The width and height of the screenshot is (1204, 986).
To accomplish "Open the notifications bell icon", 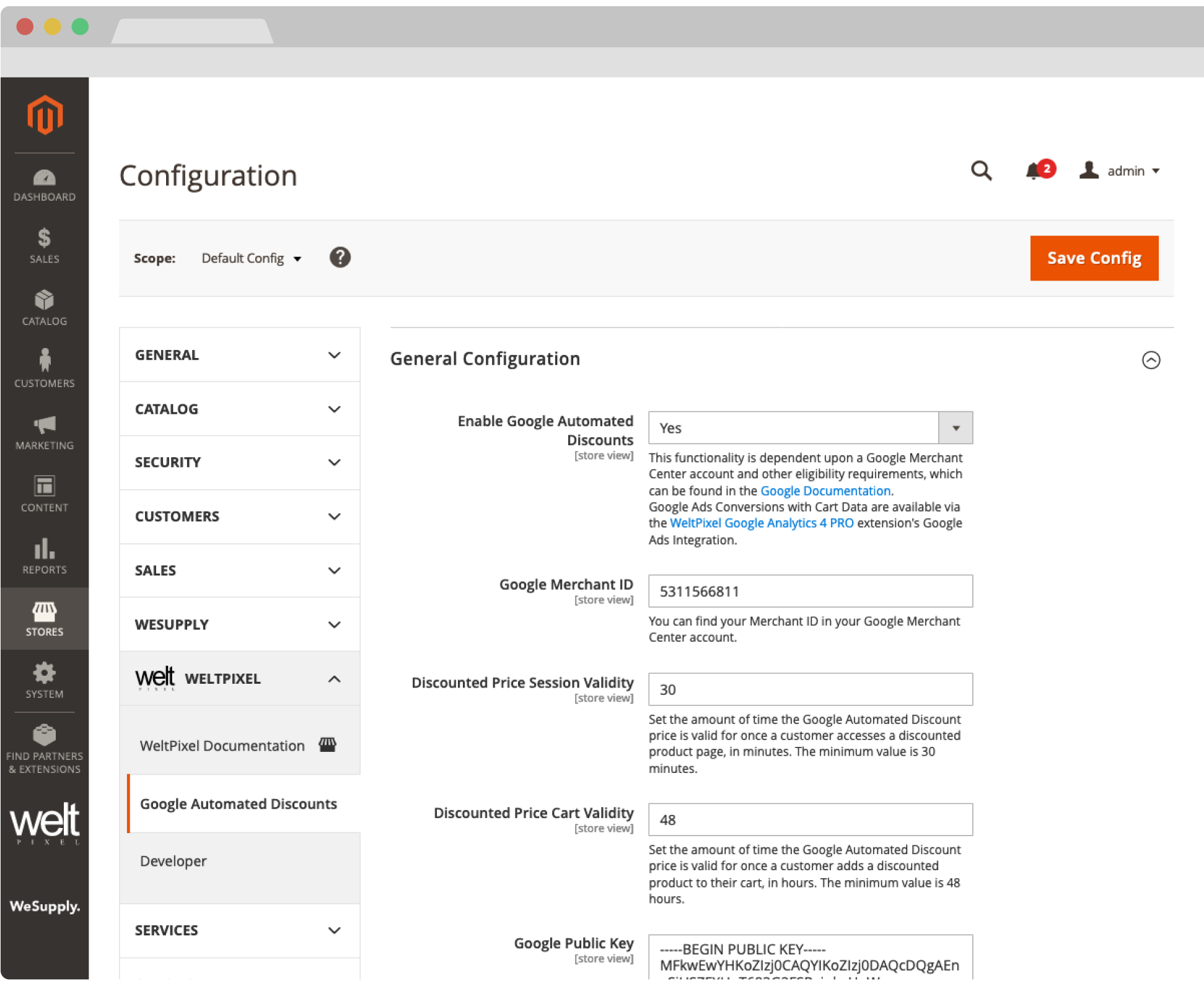I will pyautogui.click(x=1034, y=171).
